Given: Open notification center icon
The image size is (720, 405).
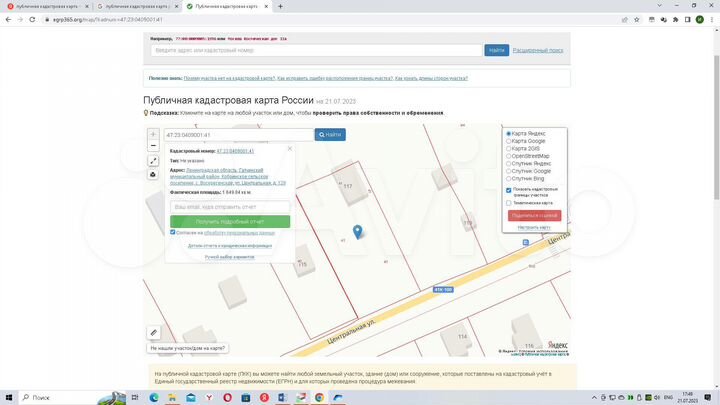Looking at the screenshot, I should pyautogui.click(x=708, y=397).
